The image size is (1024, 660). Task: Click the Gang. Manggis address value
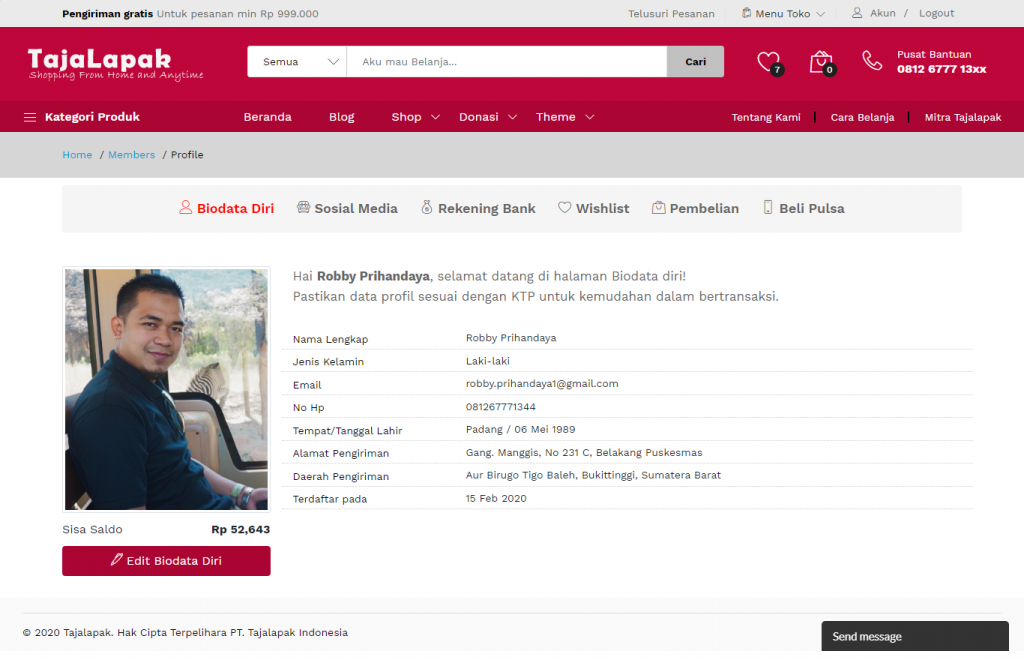(584, 452)
